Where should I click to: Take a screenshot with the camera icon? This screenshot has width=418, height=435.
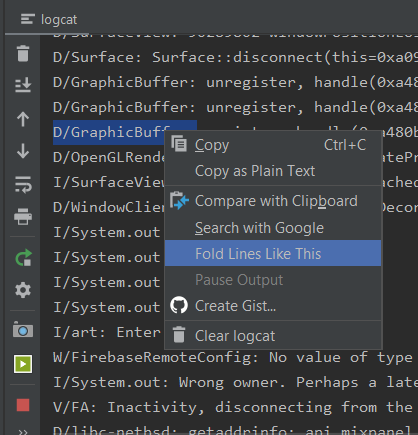[23, 330]
